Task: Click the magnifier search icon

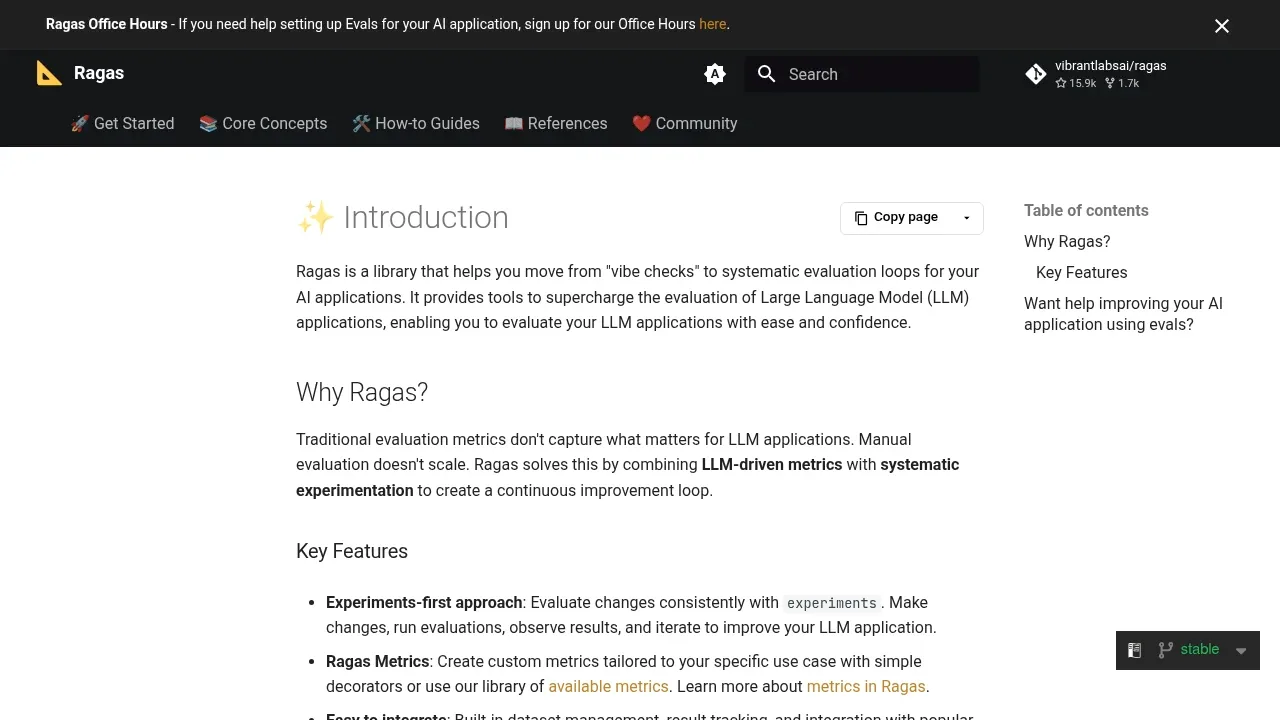Action: 767,74
